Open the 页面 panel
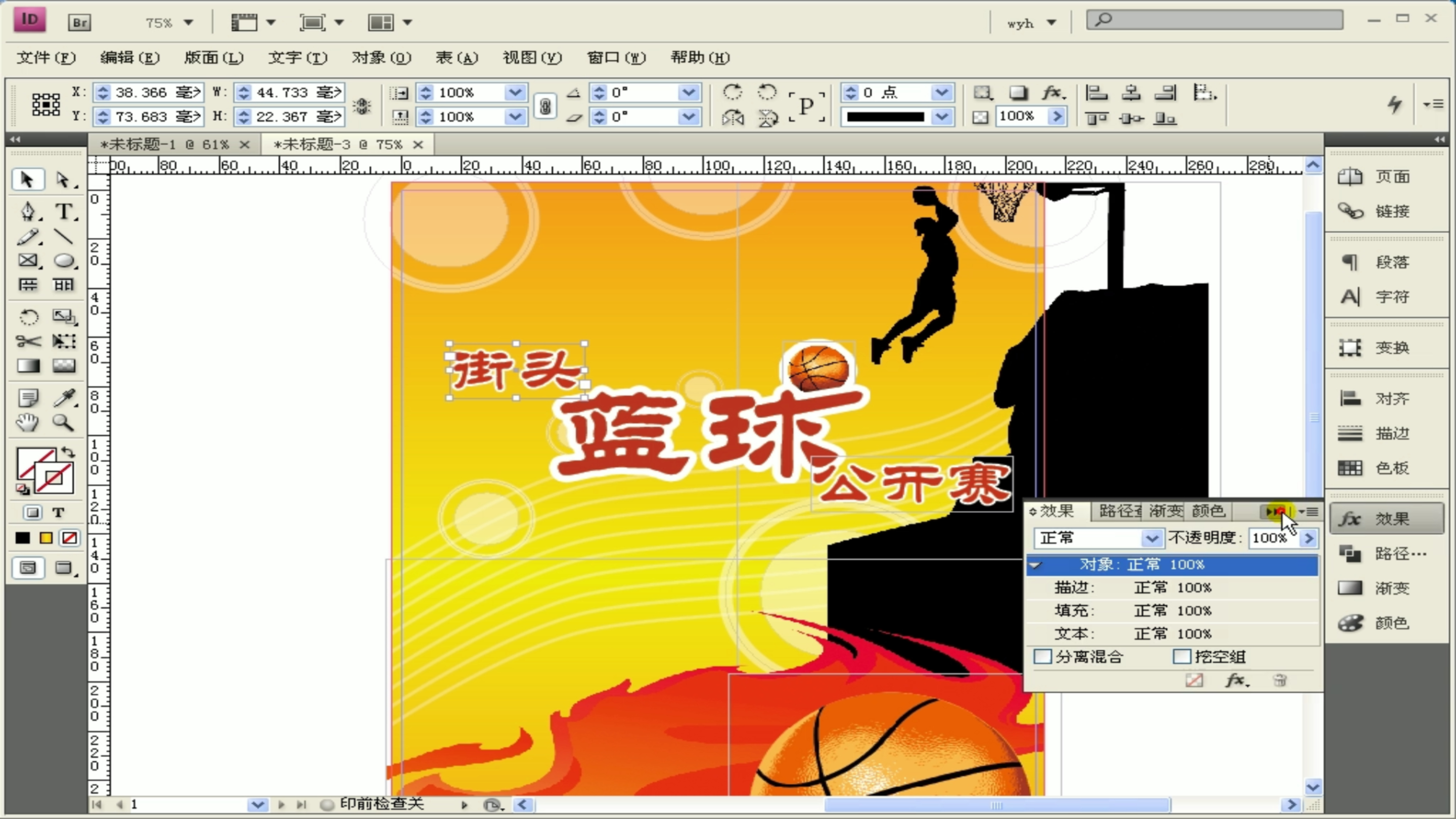 [x=1375, y=177]
